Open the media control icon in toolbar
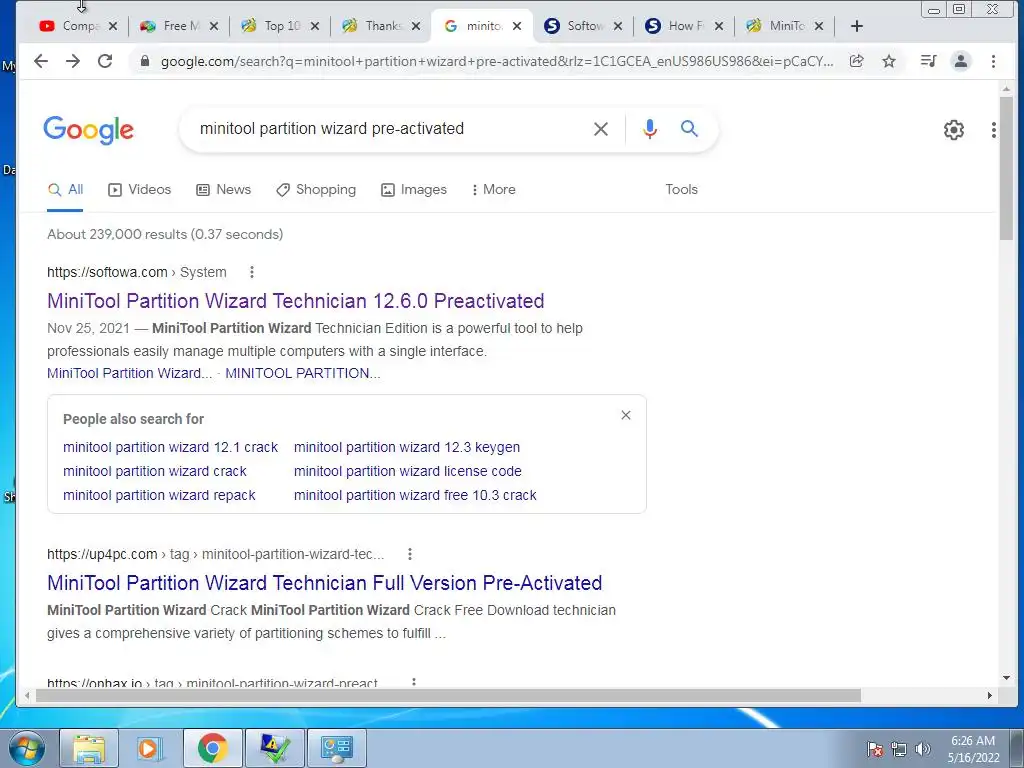1024x768 pixels. 928,61
